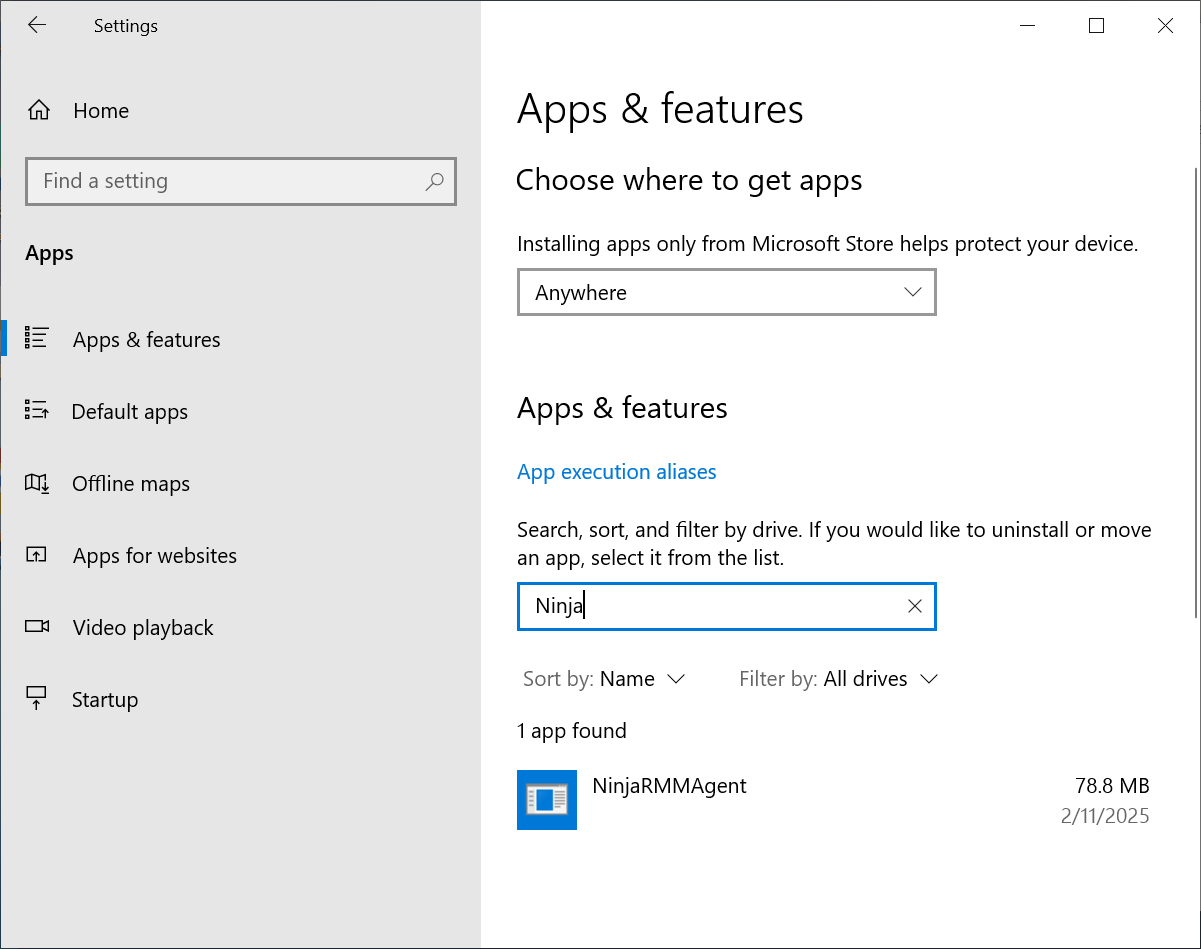Open the Home settings page
This screenshot has height=949, width=1201.
[240, 111]
